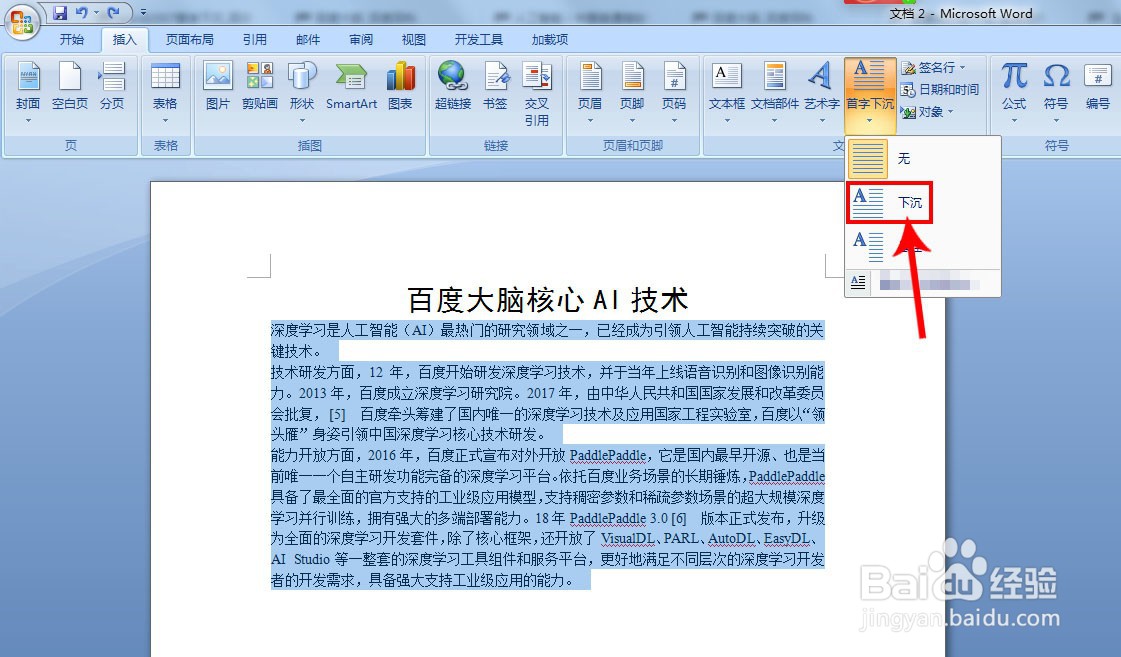Click the Redo icon in quick access toolbar
This screenshot has width=1121, height=657.
[113, 13]
